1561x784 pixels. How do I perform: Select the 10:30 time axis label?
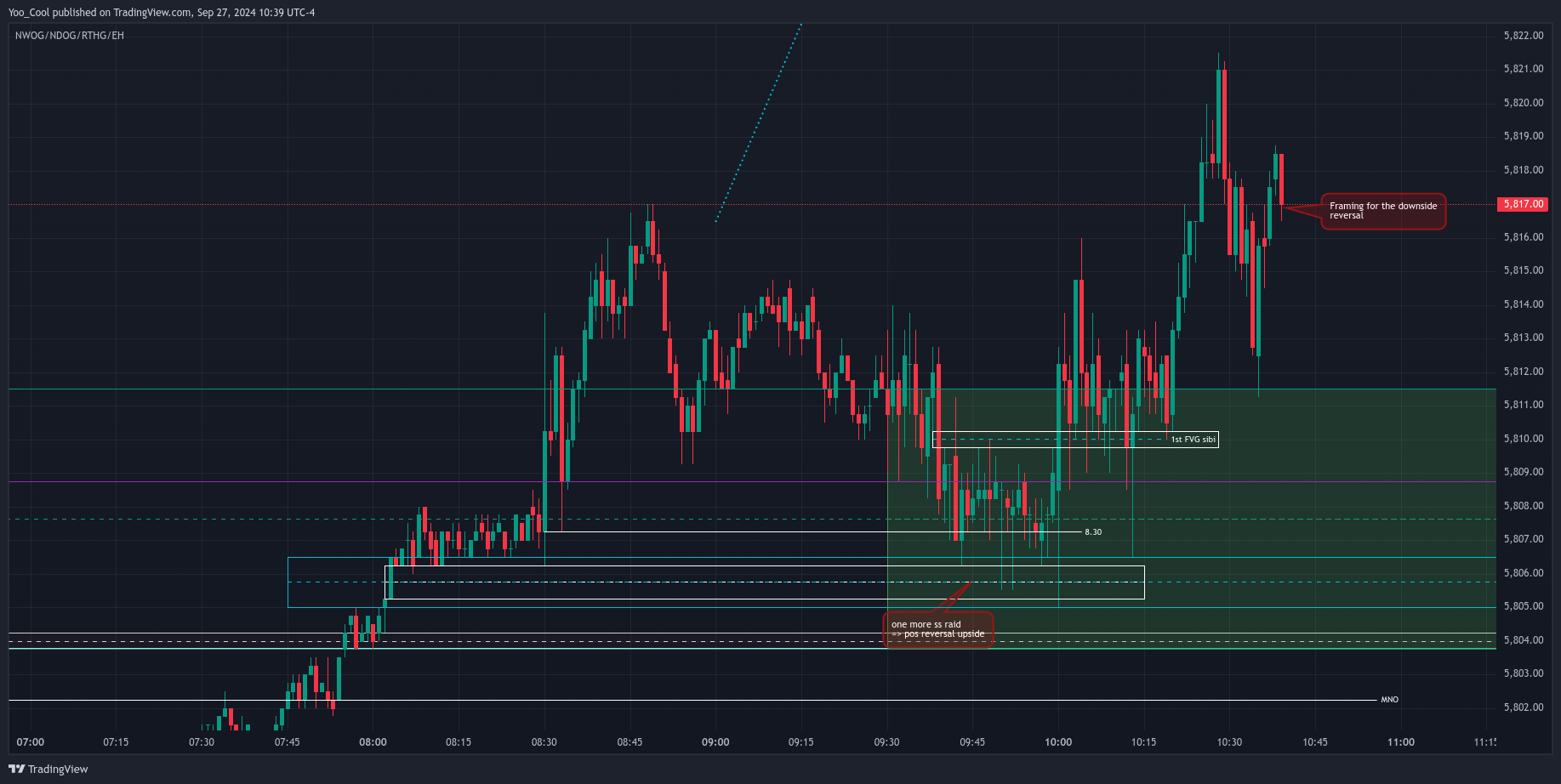(1229, 742)
